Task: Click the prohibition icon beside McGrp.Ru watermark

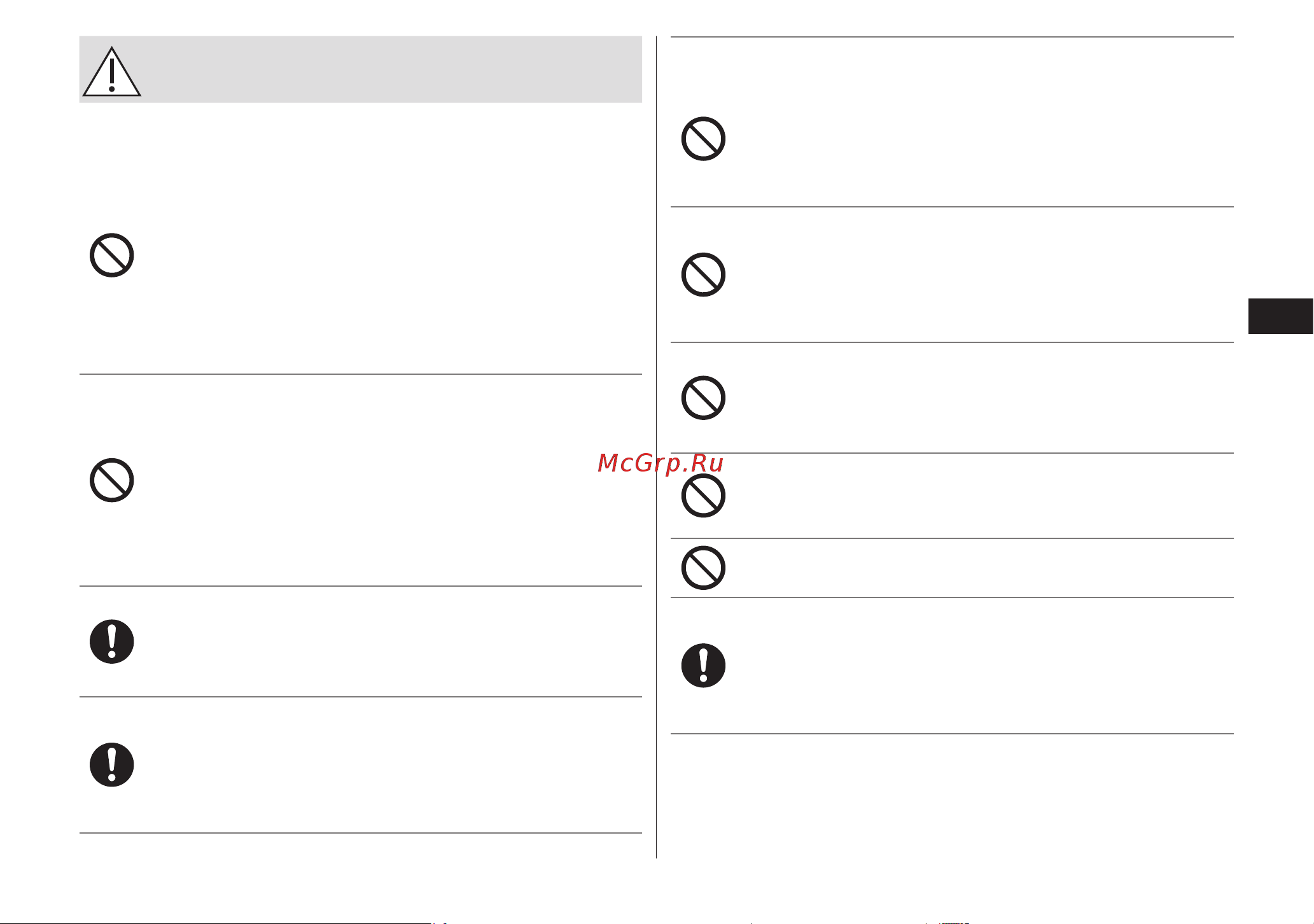Action: point(703,496)
